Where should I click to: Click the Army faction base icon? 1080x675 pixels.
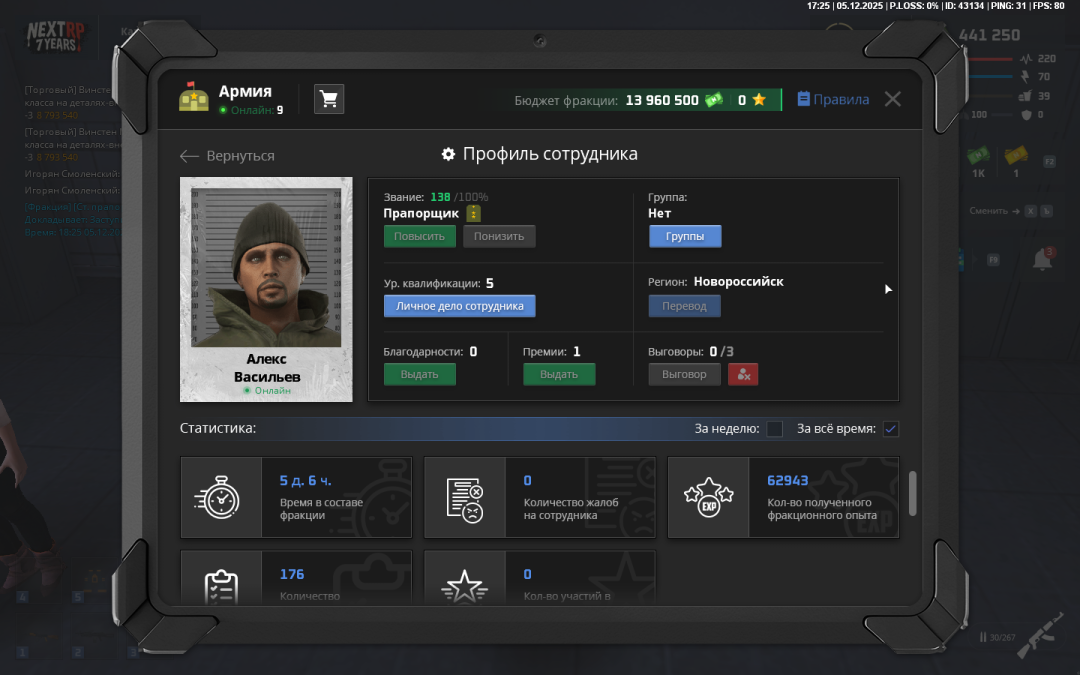(194, 97)
